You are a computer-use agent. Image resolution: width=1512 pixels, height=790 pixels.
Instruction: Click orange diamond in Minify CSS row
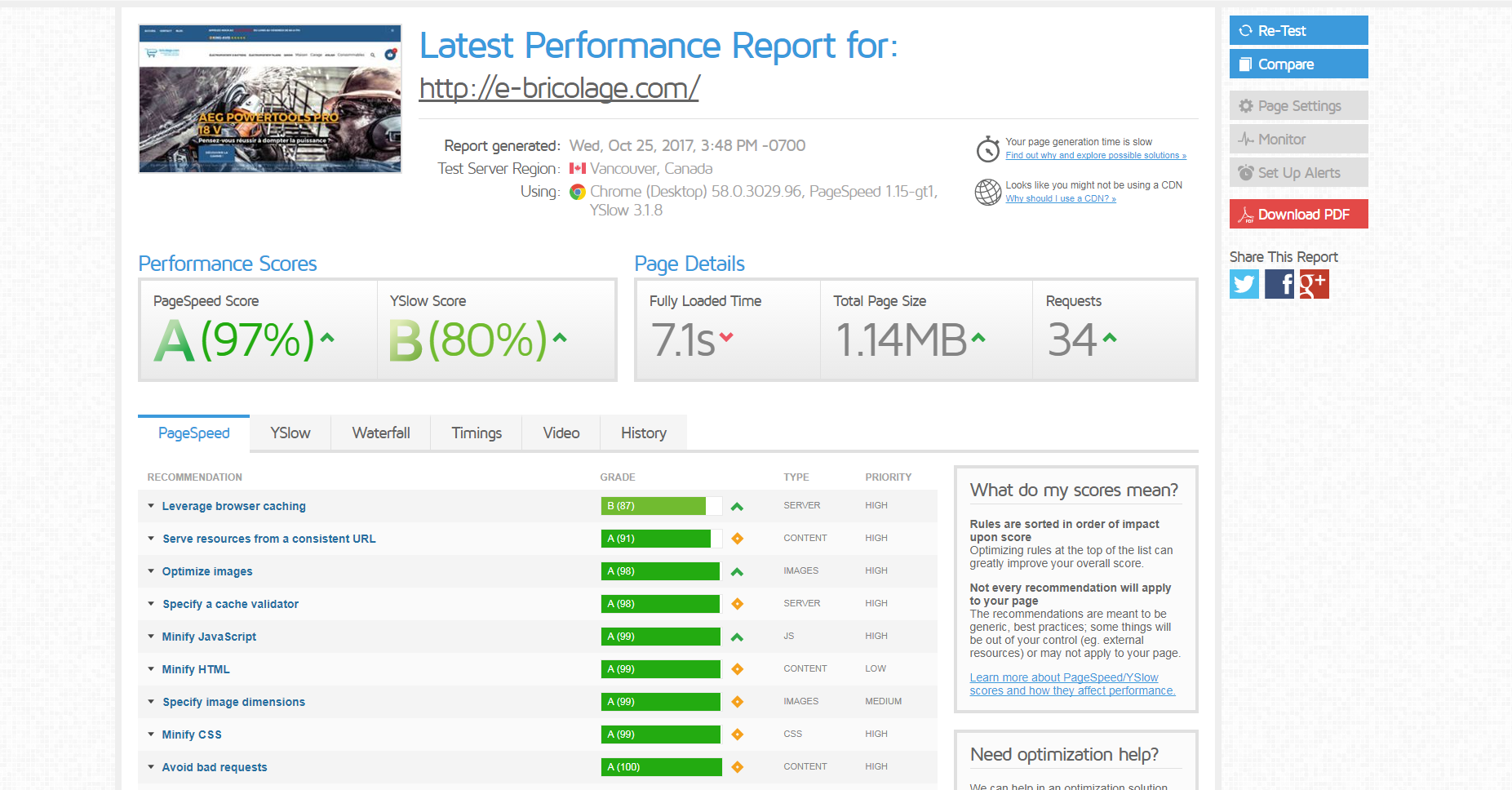pos(738,735)
